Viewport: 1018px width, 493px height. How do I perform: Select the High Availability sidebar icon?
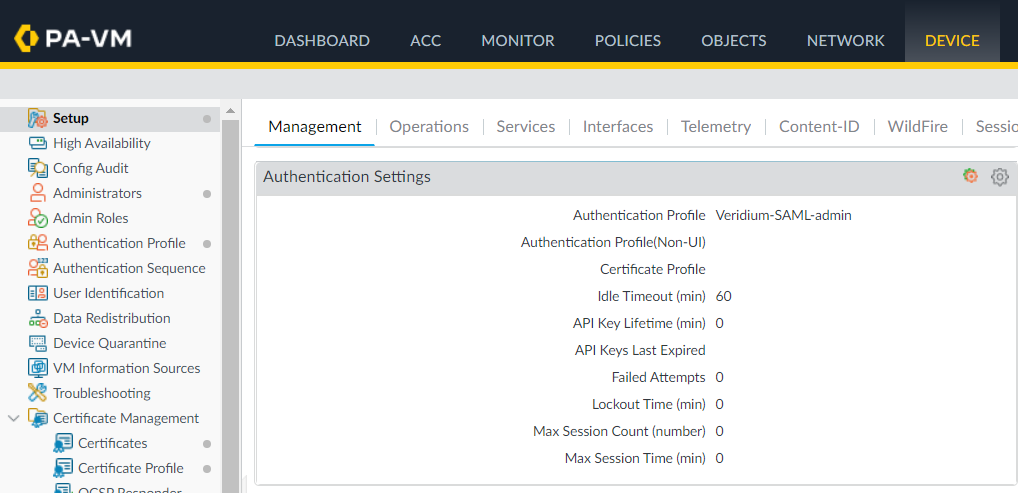tap(38, 143)
